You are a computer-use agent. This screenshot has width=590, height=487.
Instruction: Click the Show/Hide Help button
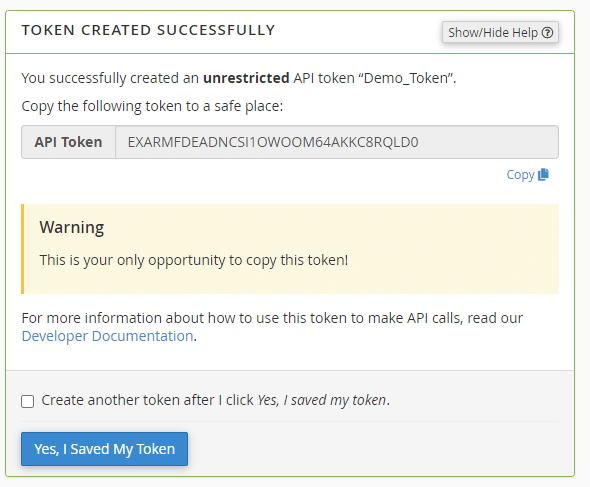tap(500, 32)
